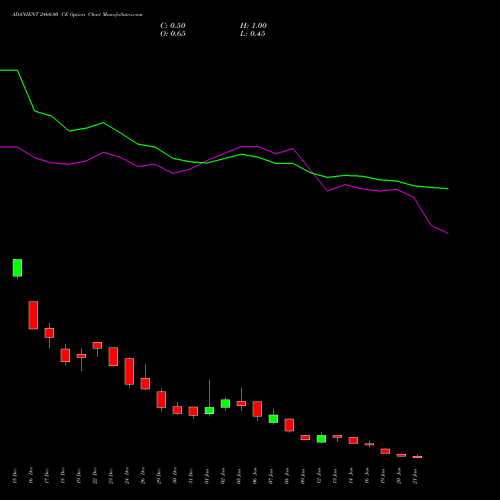Image resolution: width=500 pixels, height=500 pixels.
Task: Click the 01 Jan date axis label
Action: (207, 476)
